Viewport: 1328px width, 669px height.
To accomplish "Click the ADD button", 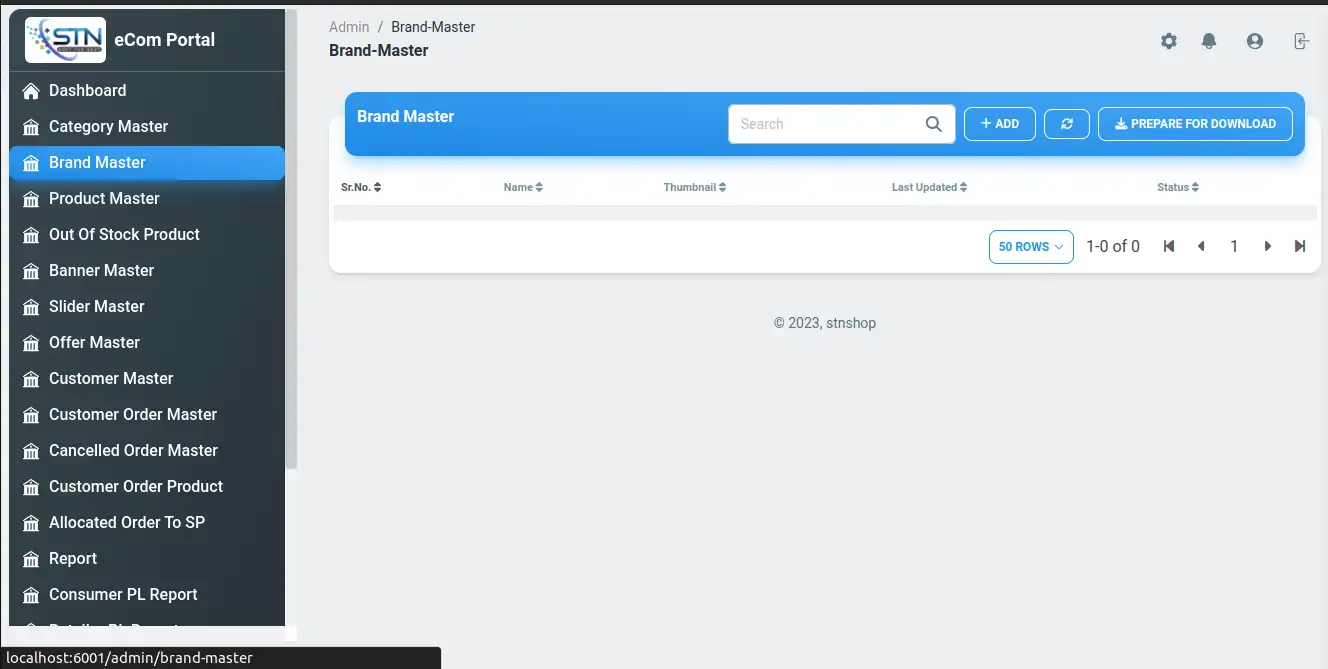I will 999,124.
